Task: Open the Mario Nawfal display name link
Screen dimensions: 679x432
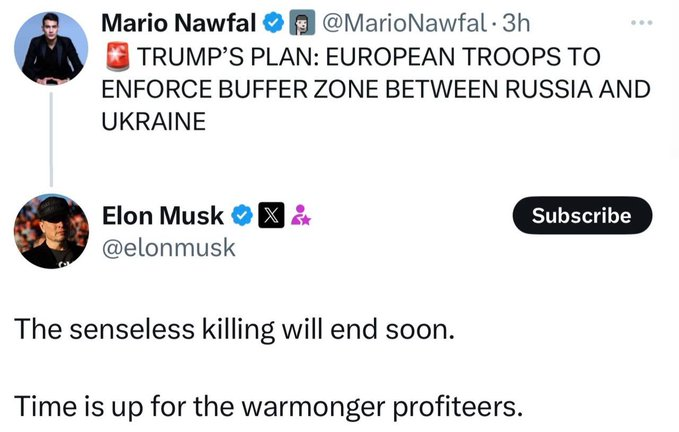Action: pos(180,21)
